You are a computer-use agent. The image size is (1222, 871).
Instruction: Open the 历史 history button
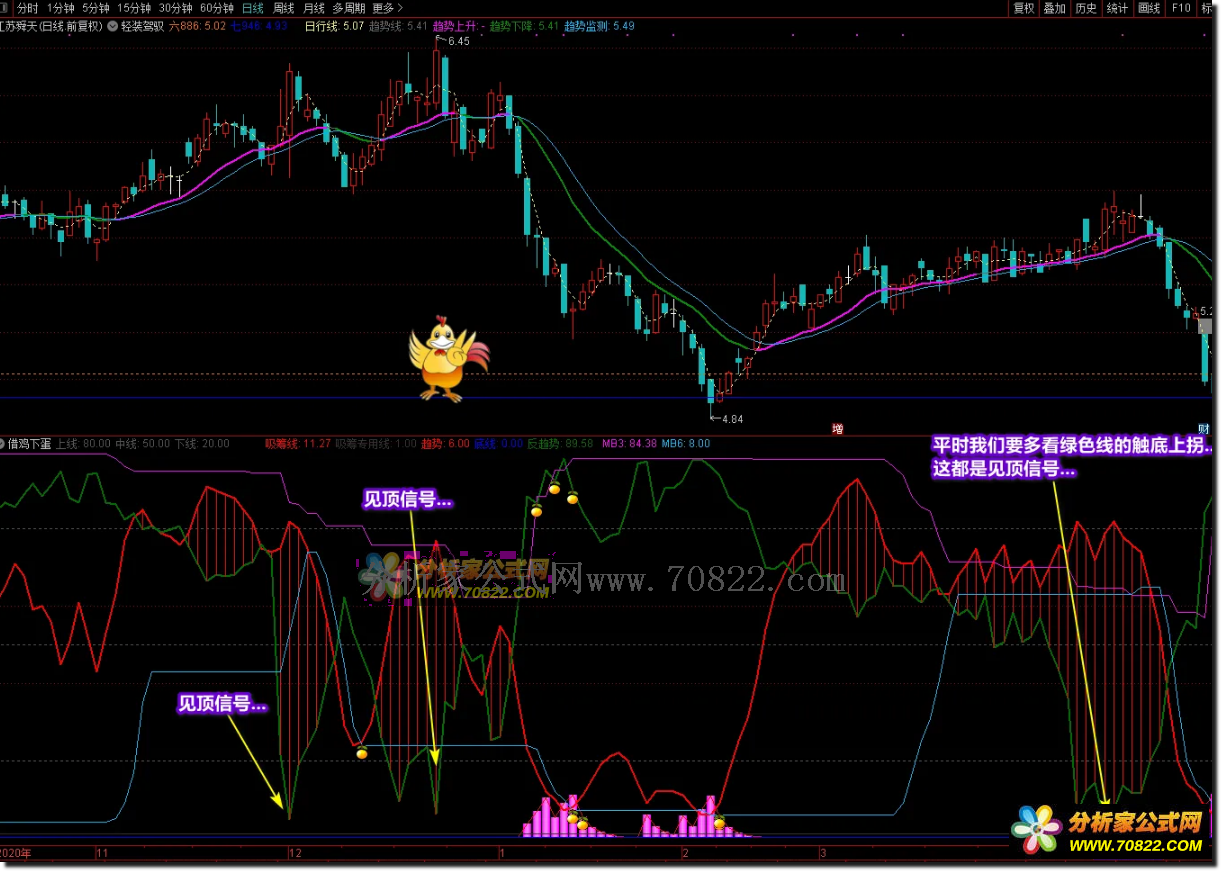[1086, 8]
